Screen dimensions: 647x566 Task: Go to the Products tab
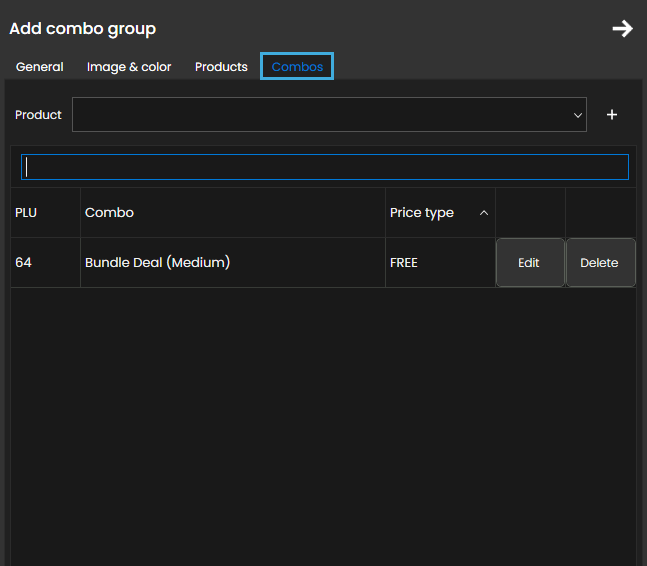point(221,67)
